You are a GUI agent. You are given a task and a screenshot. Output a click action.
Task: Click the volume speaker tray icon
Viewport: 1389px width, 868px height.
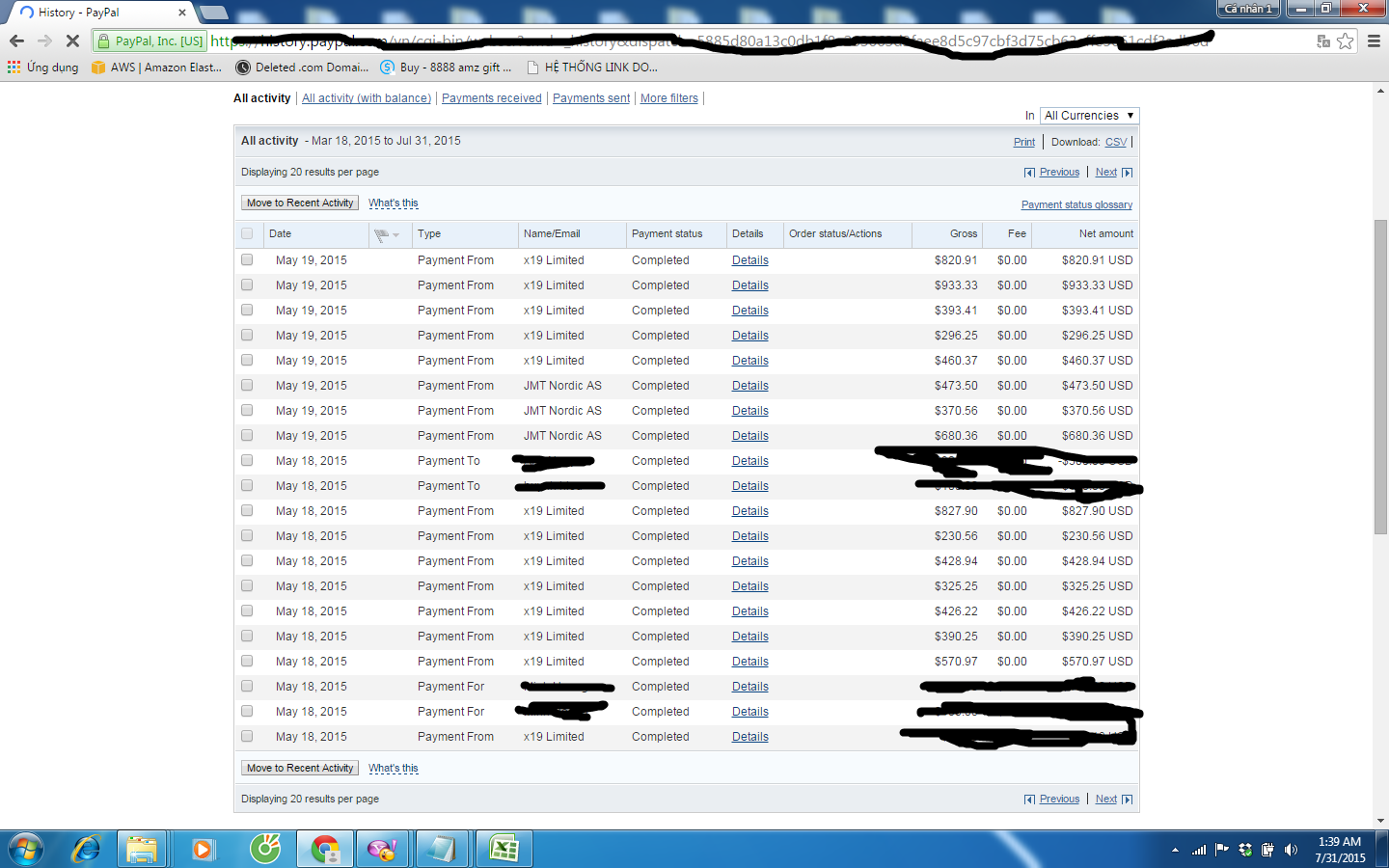pyautogui.click(x=1292, y=850)
